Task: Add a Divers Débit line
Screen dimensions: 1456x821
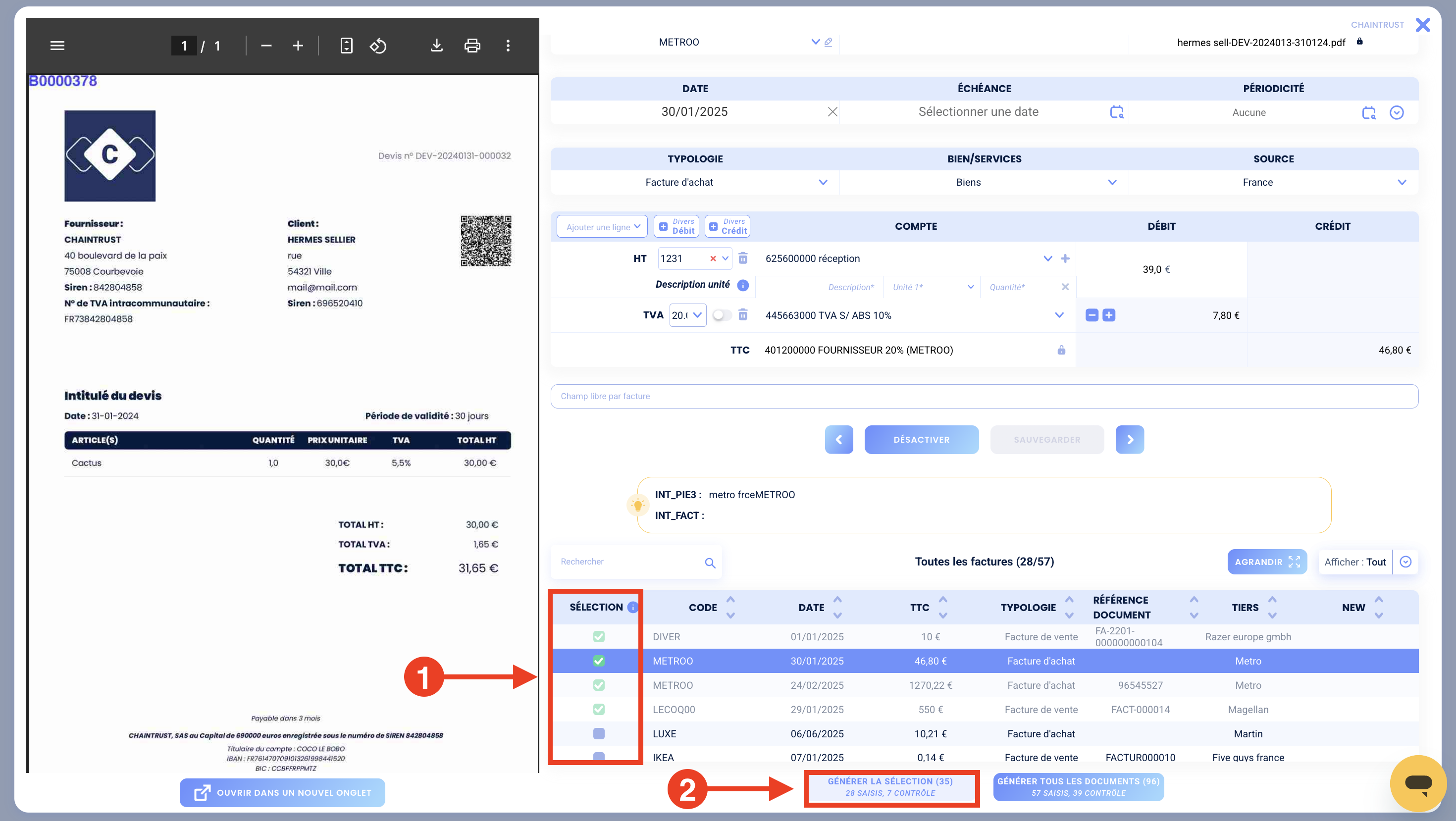Action: click(676, 227)
